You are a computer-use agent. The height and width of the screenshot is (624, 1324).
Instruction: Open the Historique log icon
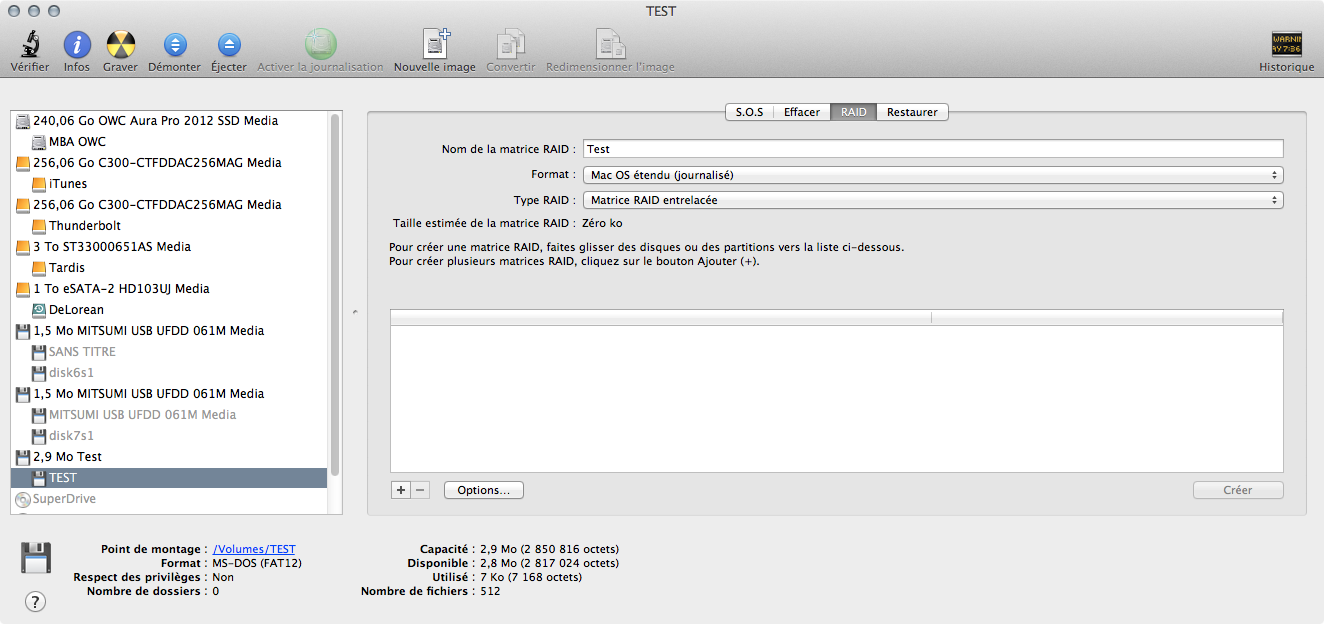point(1286,45)
